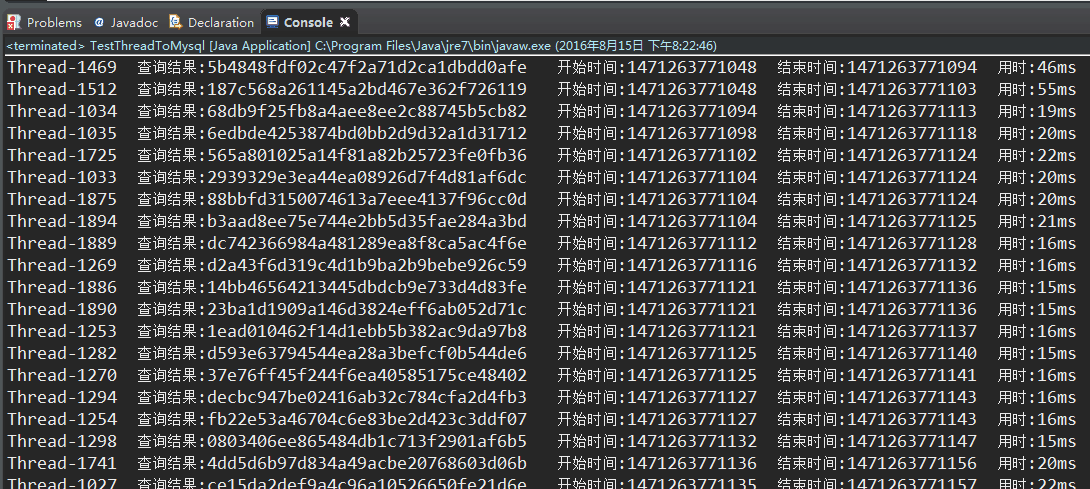Click hash b3aad8ee75e744e2bb5d35fae284a3bd
Image resolution: width=1090 pixels, height=489 pixels.
point(367,221)
